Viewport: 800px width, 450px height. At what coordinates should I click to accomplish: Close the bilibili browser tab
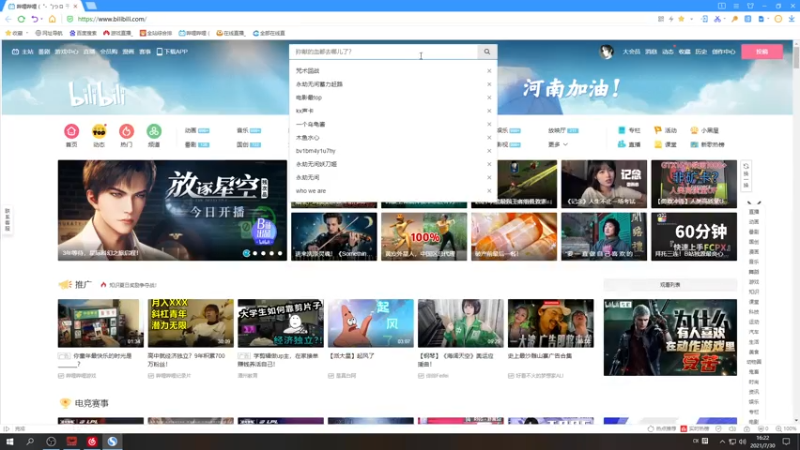point(76,6)
